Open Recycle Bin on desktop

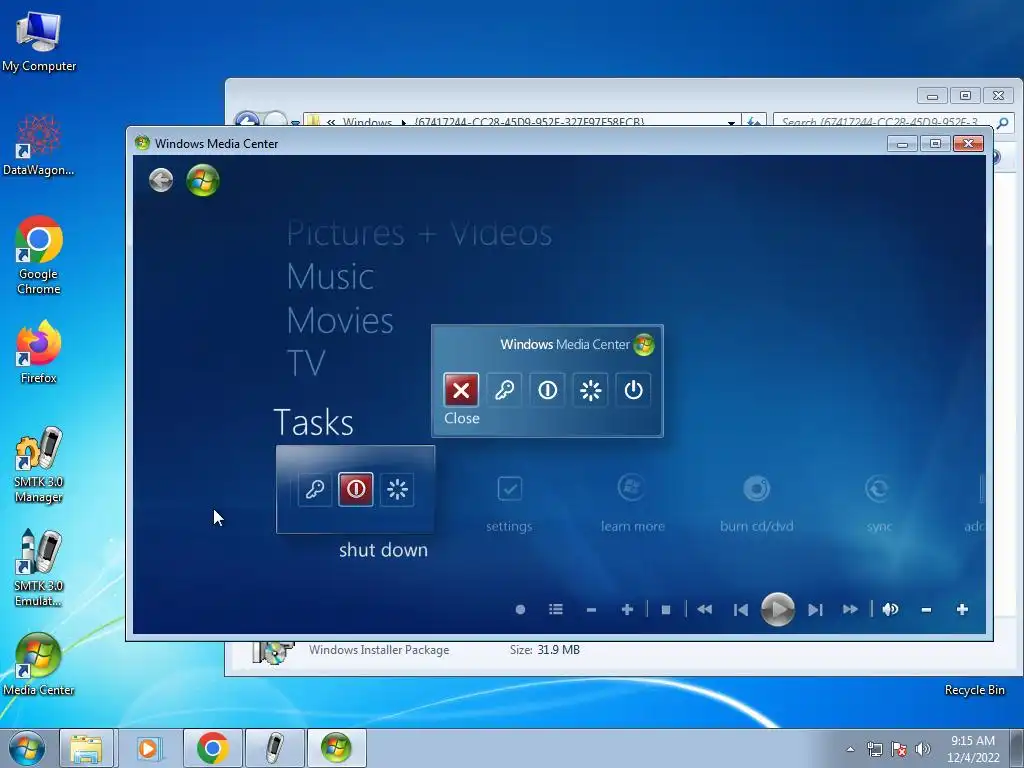click(x=974, y=690)
